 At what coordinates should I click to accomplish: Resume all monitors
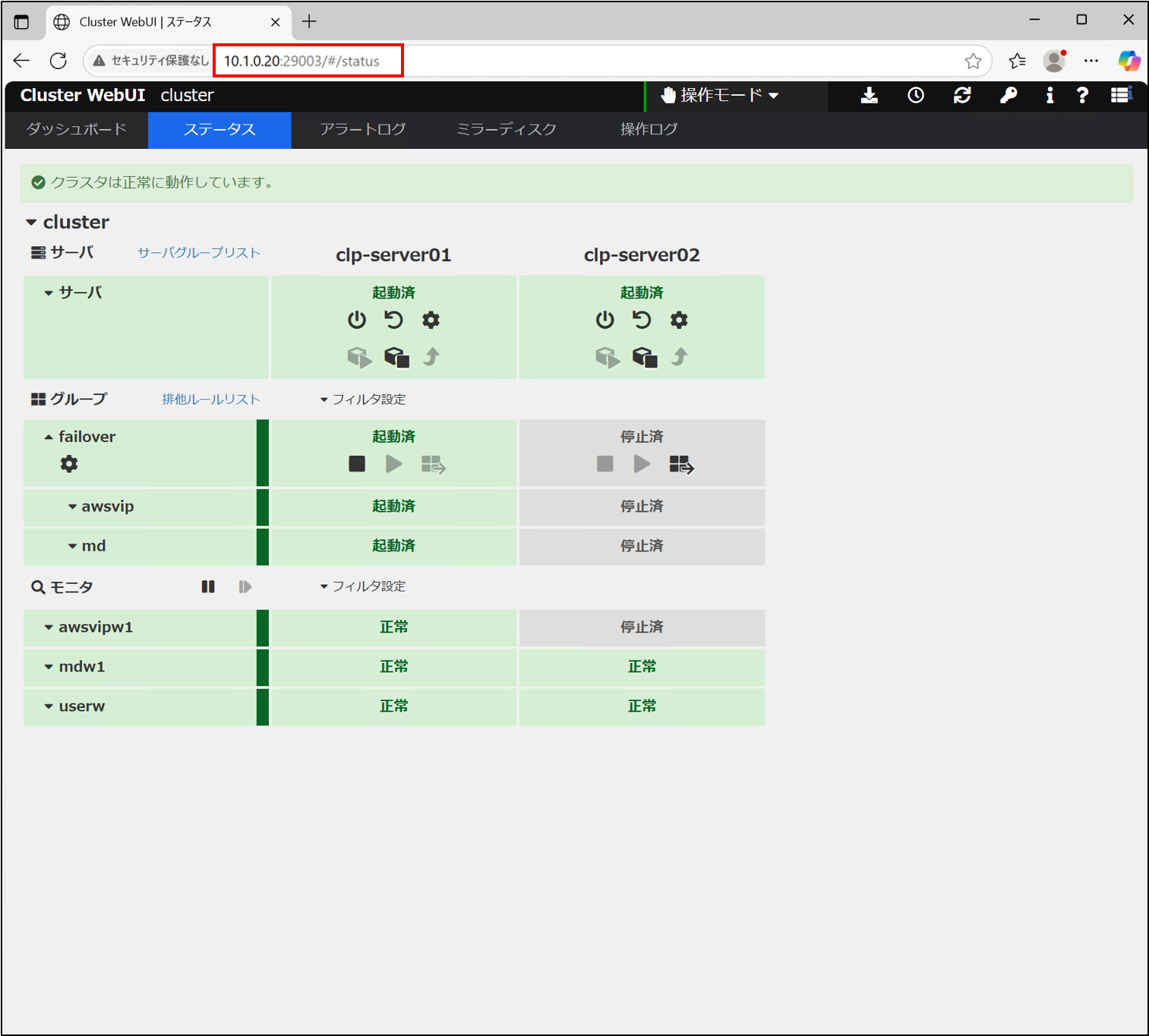pyautogui.click(x=245, y=586)
